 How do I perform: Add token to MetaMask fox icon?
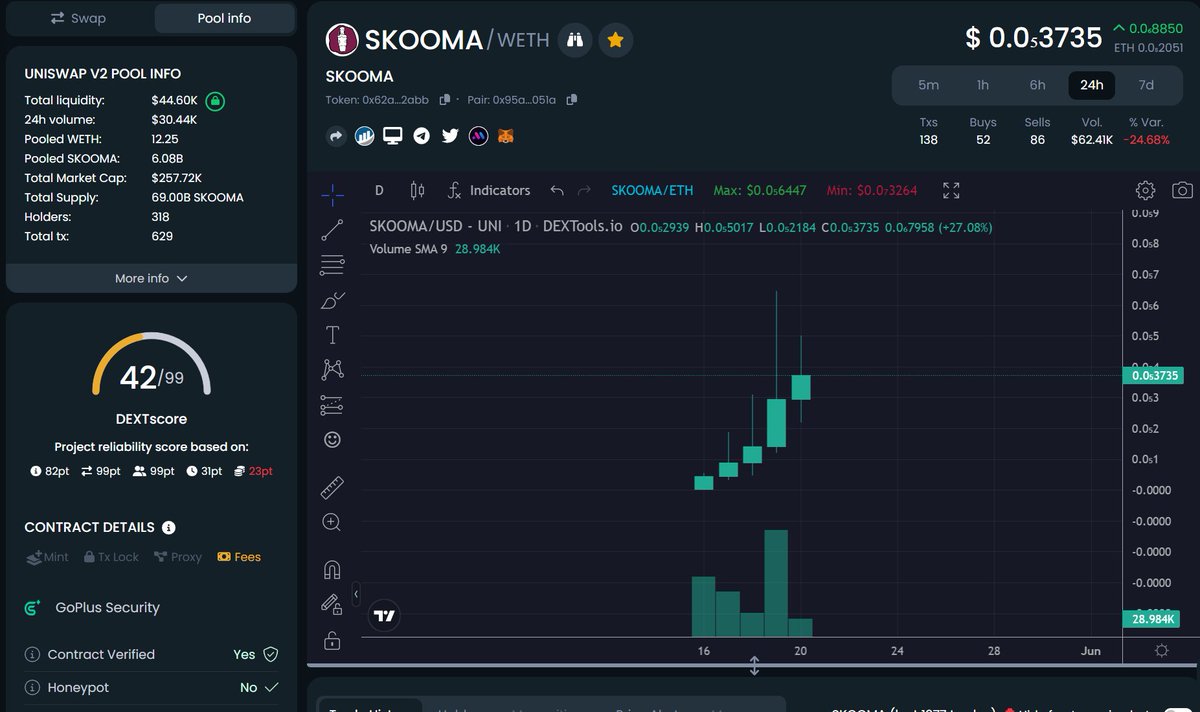coord(506,135)
